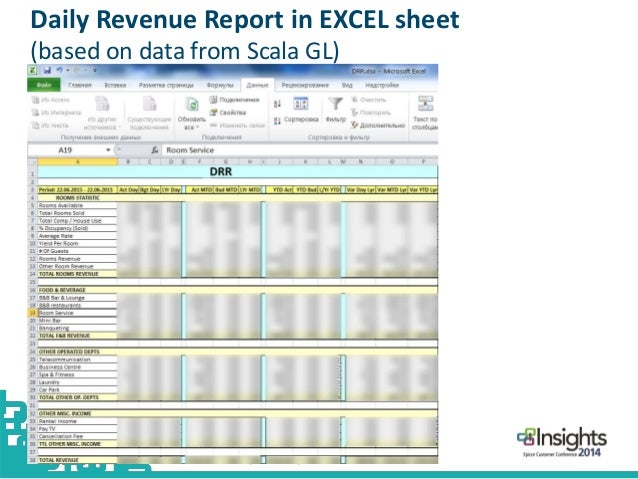
Task: Click the Name Box showing A19
Action: click(x=66, y=150)
